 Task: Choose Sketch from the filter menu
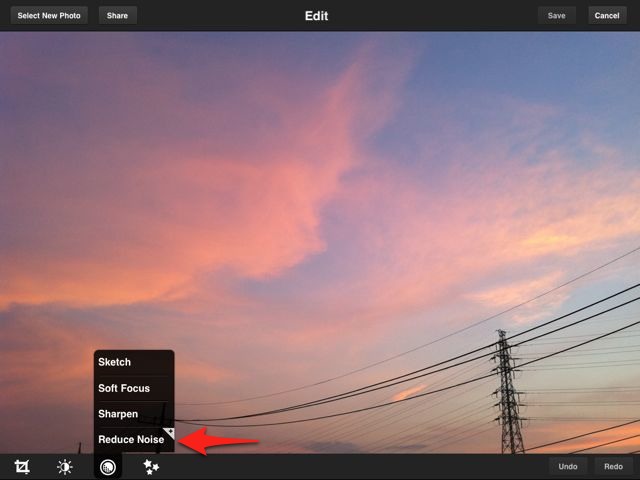point(134,362)
